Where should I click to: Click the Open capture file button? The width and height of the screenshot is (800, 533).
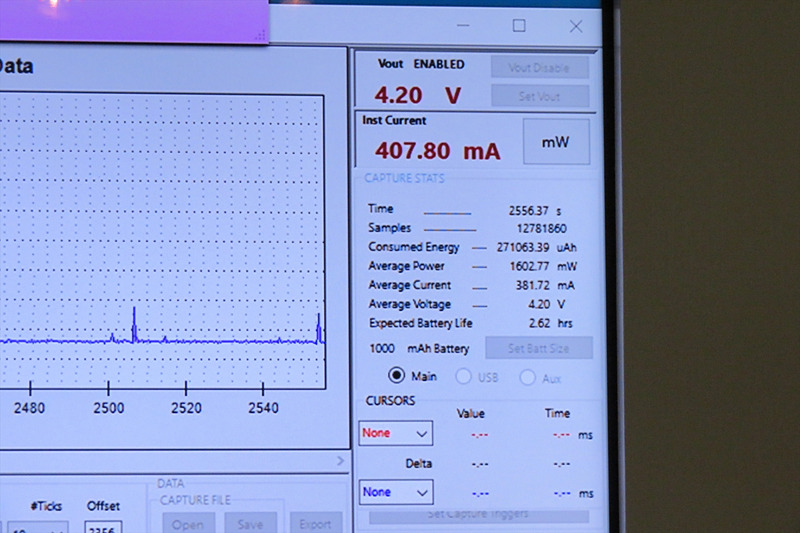[187, 524]
